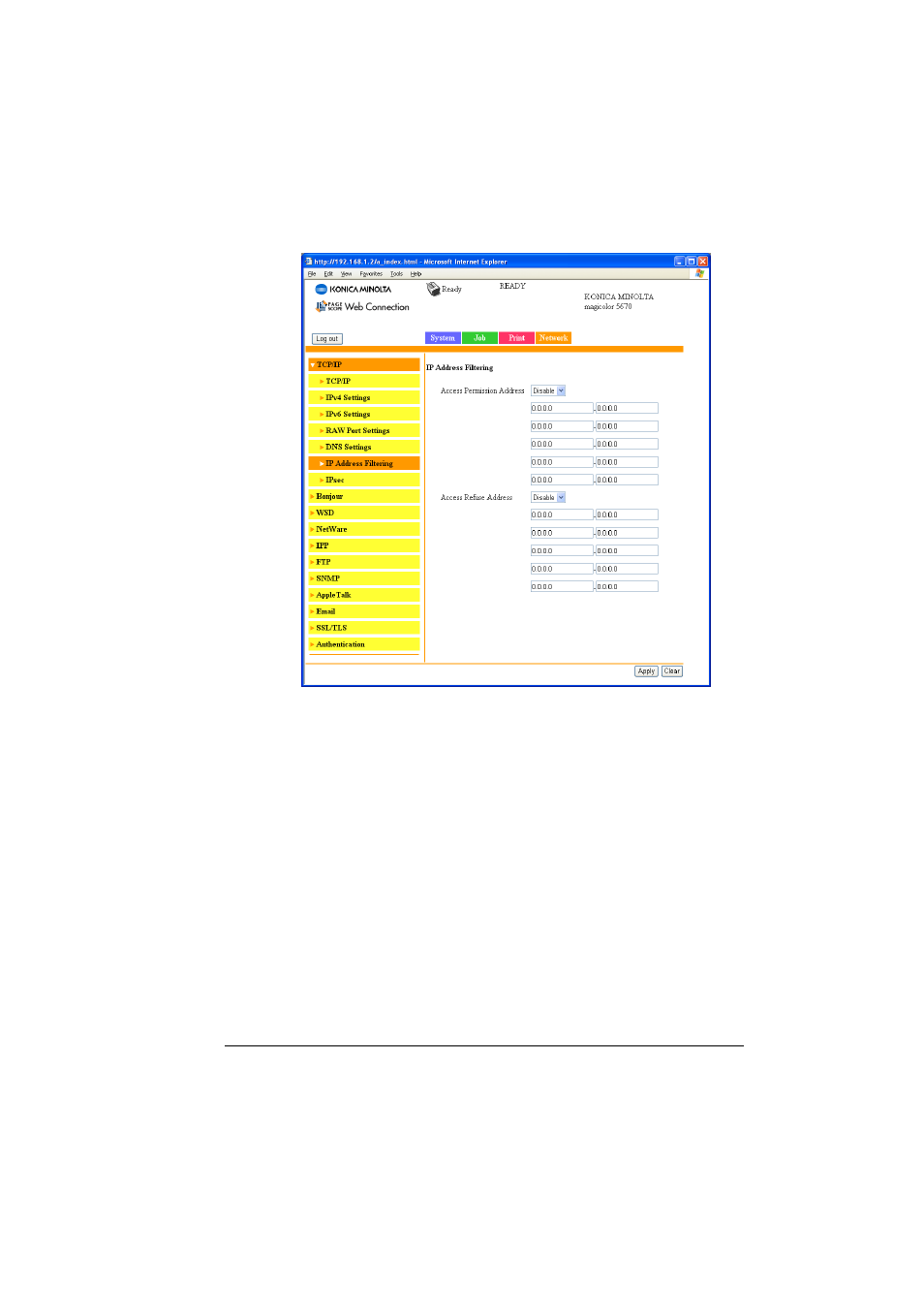Expand the IPP menu item

(x=364, y=546)
